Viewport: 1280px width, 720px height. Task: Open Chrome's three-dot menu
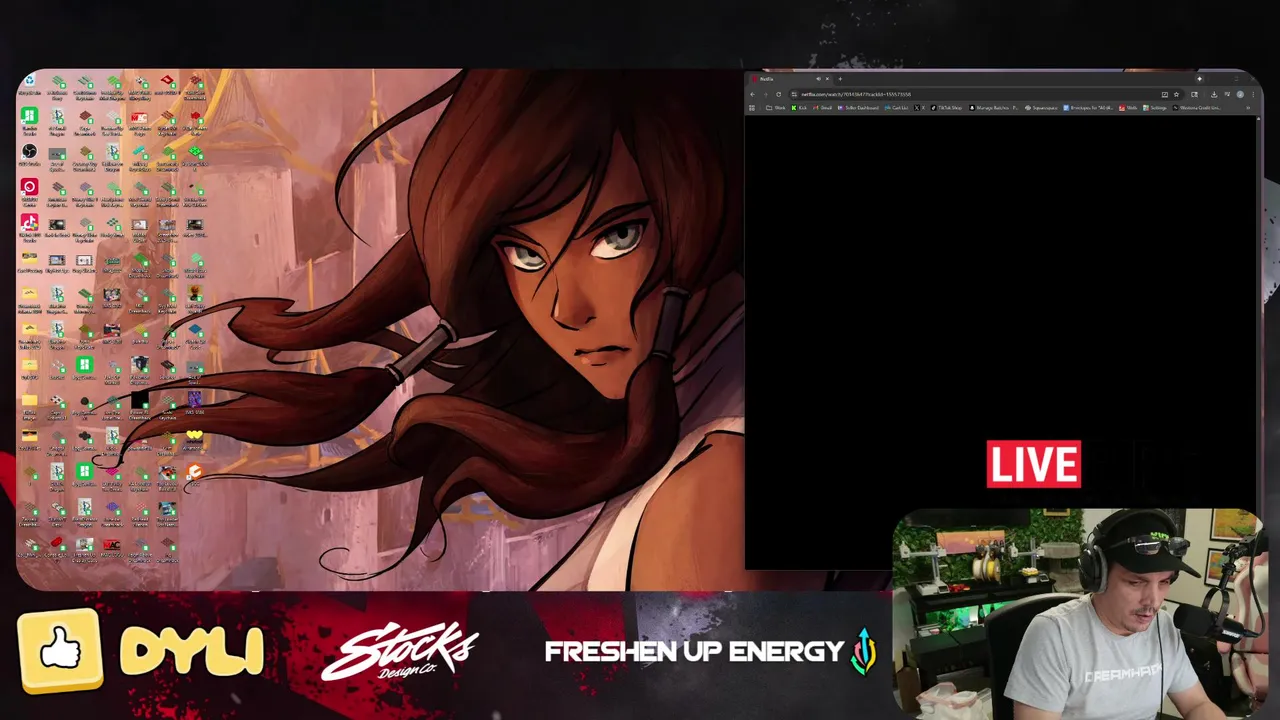pos(1253,94)
